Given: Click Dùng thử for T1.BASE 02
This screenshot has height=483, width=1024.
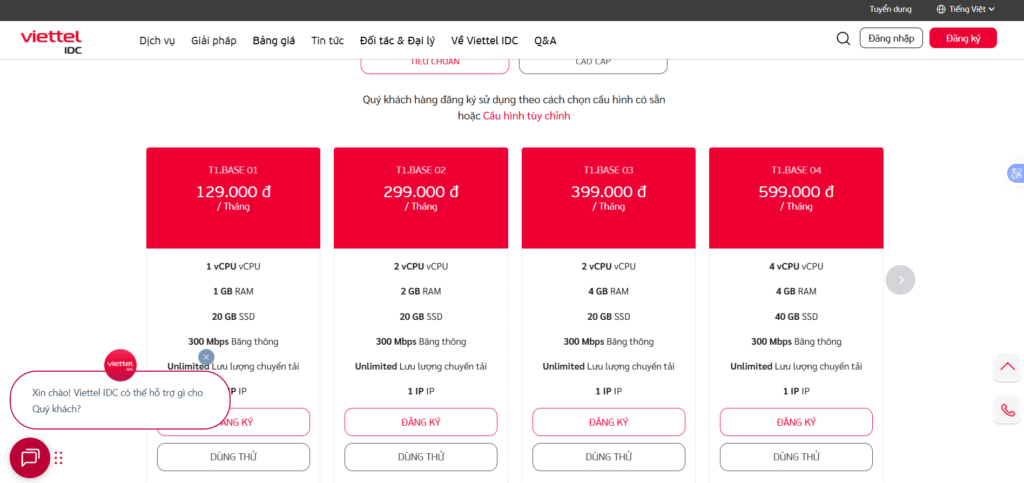Looking at the screenshot, I should (x=421, y=457).
